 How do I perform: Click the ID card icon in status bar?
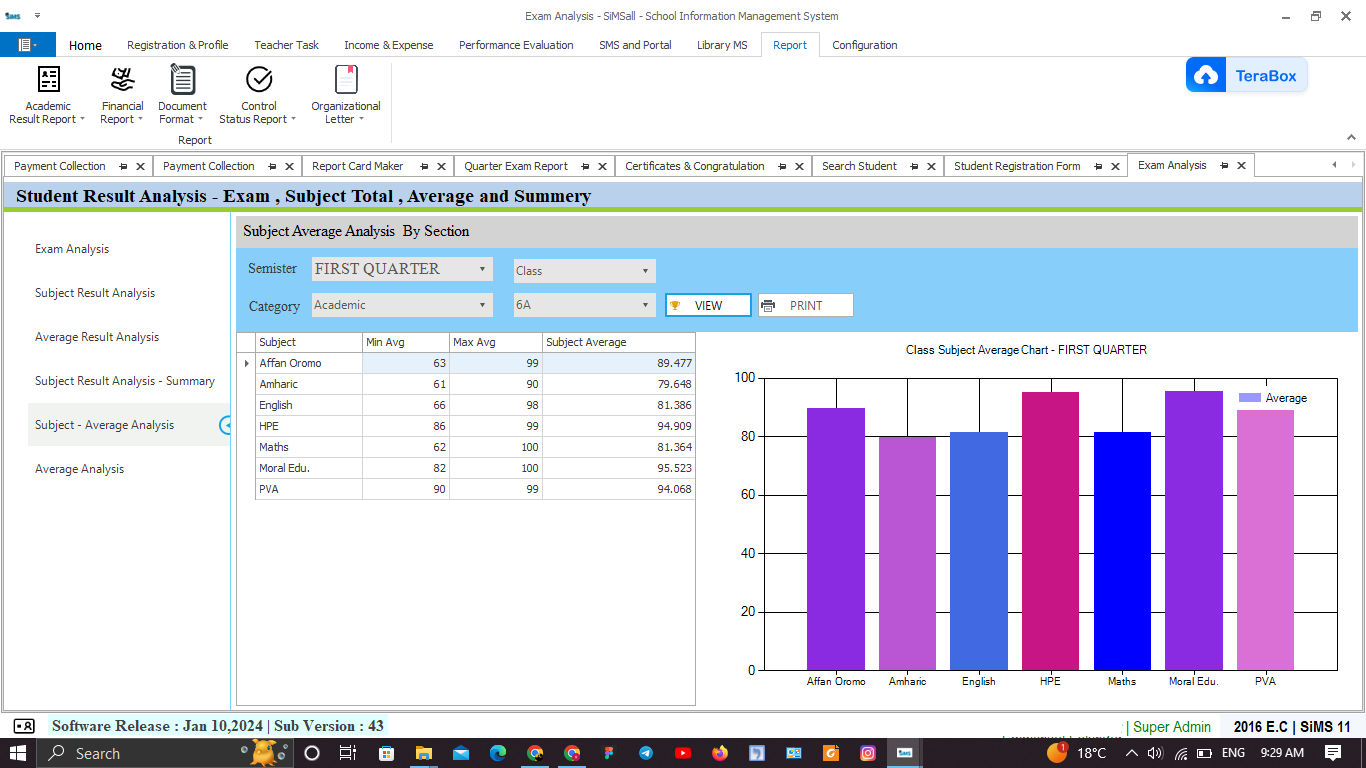click(x=23, y=726)
